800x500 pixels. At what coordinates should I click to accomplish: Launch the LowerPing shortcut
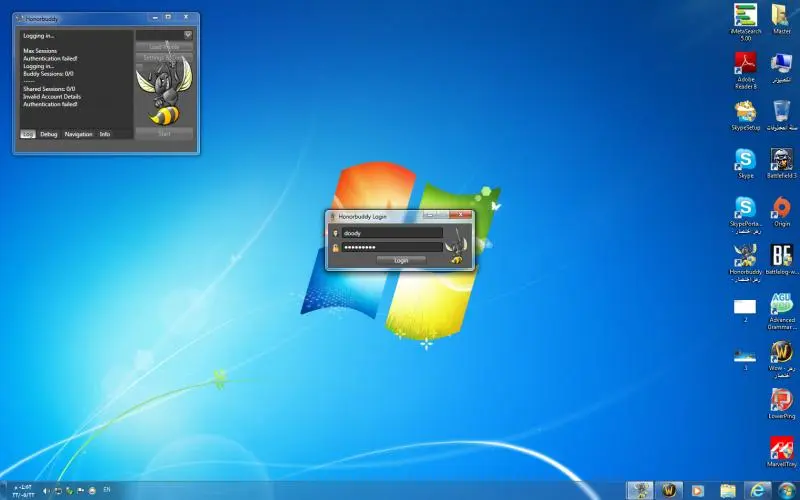[781, 403]
